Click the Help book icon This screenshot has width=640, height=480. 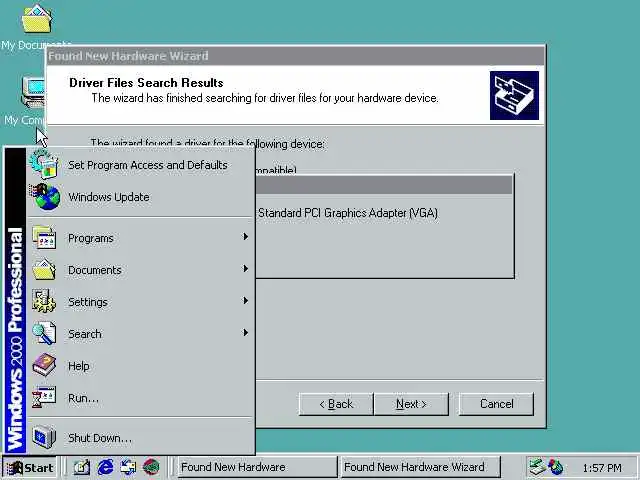point(44,365)
